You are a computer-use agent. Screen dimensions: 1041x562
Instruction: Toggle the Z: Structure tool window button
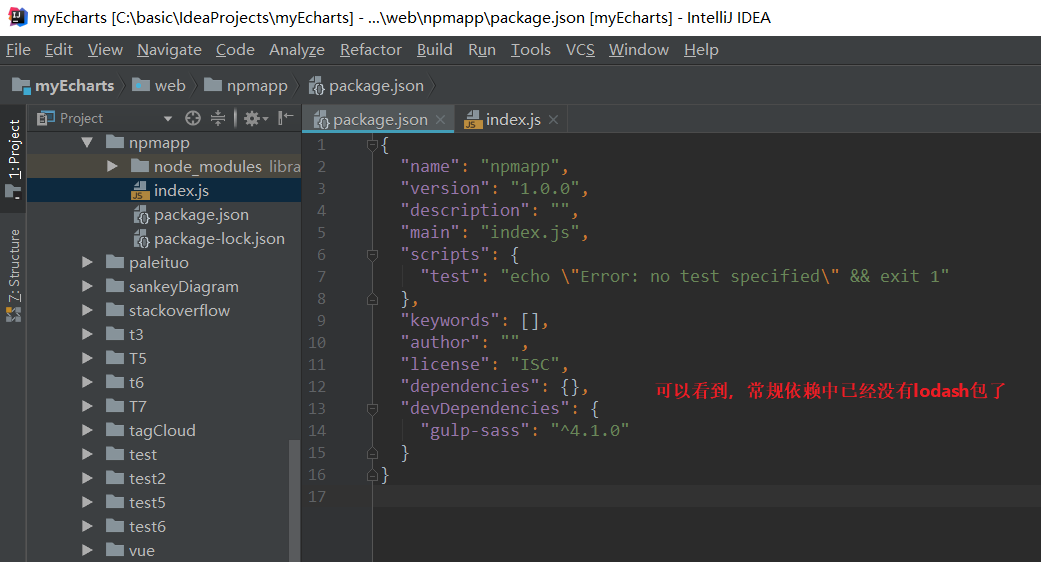(13, 275)
